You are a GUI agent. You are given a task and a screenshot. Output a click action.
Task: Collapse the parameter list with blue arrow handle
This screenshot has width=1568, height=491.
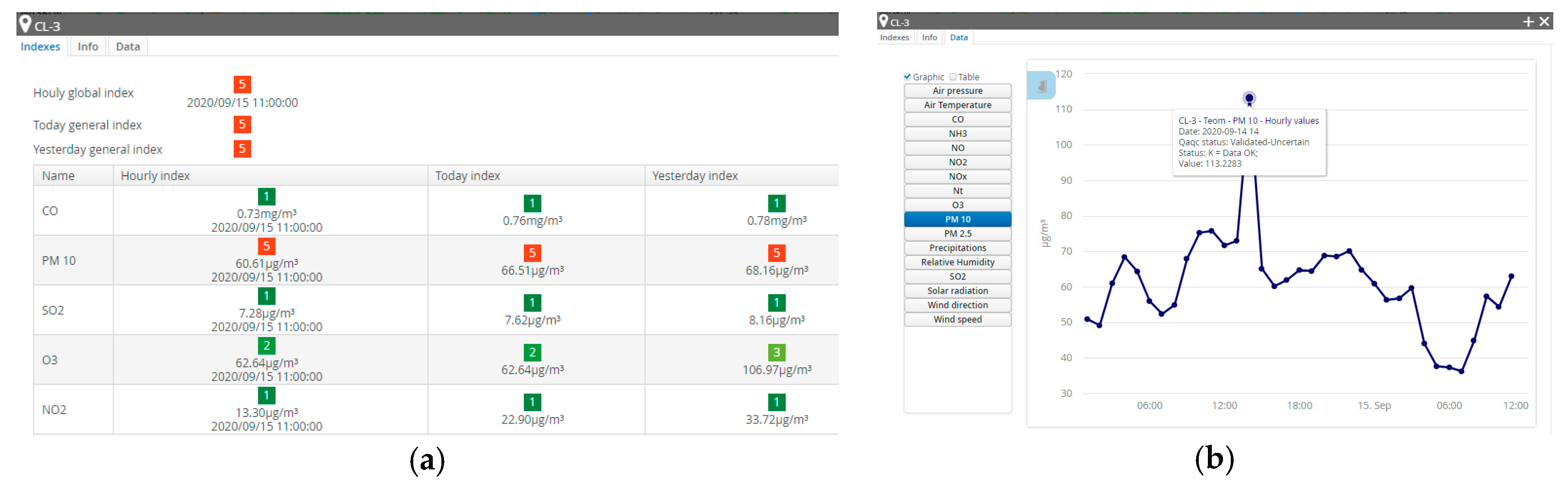pos(1041,86)
